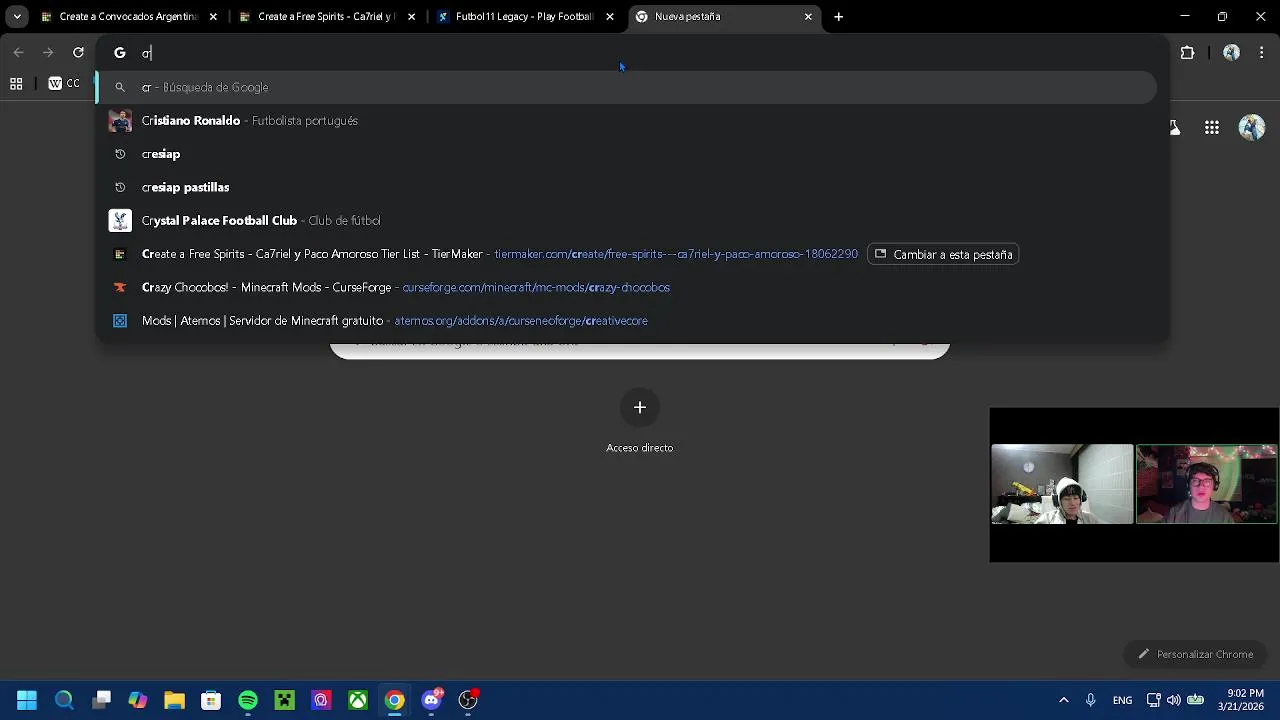Open Discord from taskbar
Image resolution: width=1280 pixels, height=720 pixels.
pos(432,700)
